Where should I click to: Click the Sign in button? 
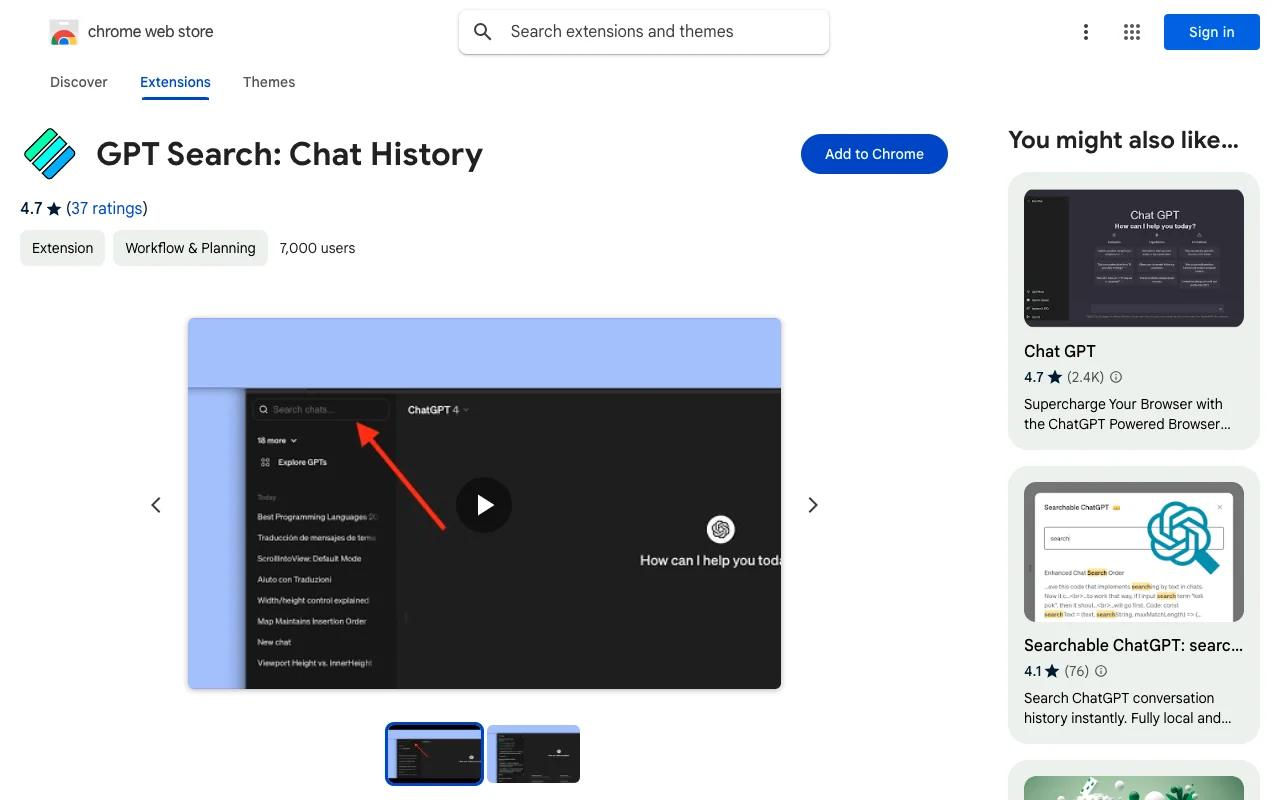coord(1211,32)
